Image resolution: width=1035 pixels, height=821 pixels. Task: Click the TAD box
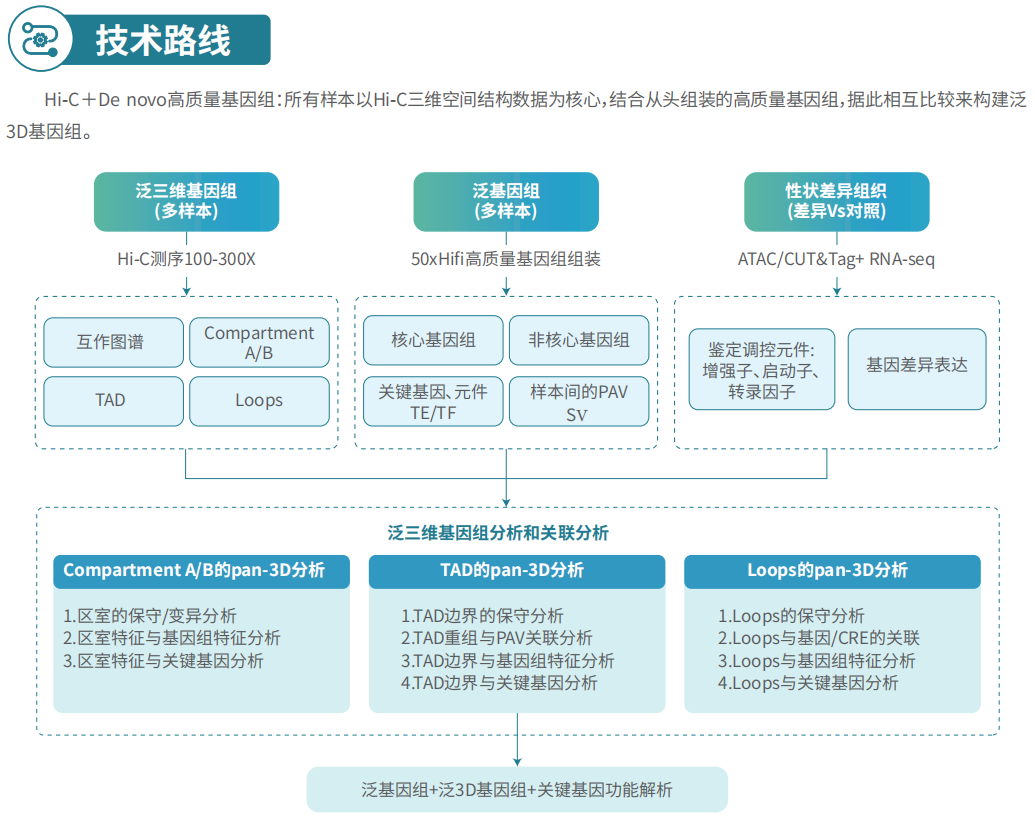pos(114,401)
